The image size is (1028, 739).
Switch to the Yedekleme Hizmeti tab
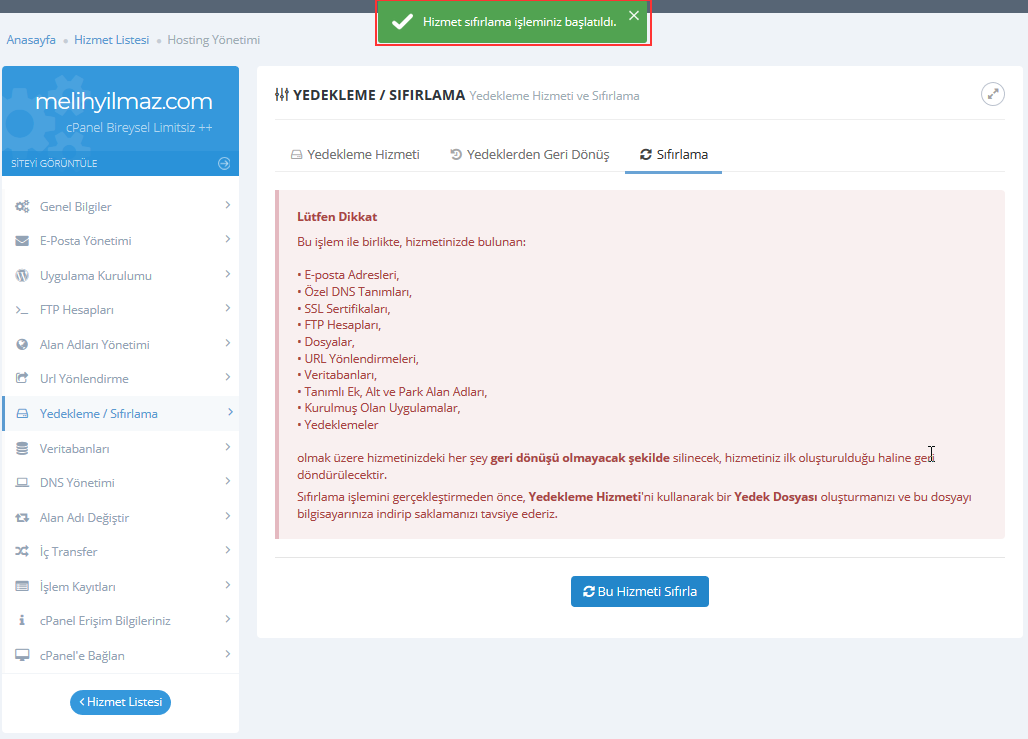coord(354,155)
